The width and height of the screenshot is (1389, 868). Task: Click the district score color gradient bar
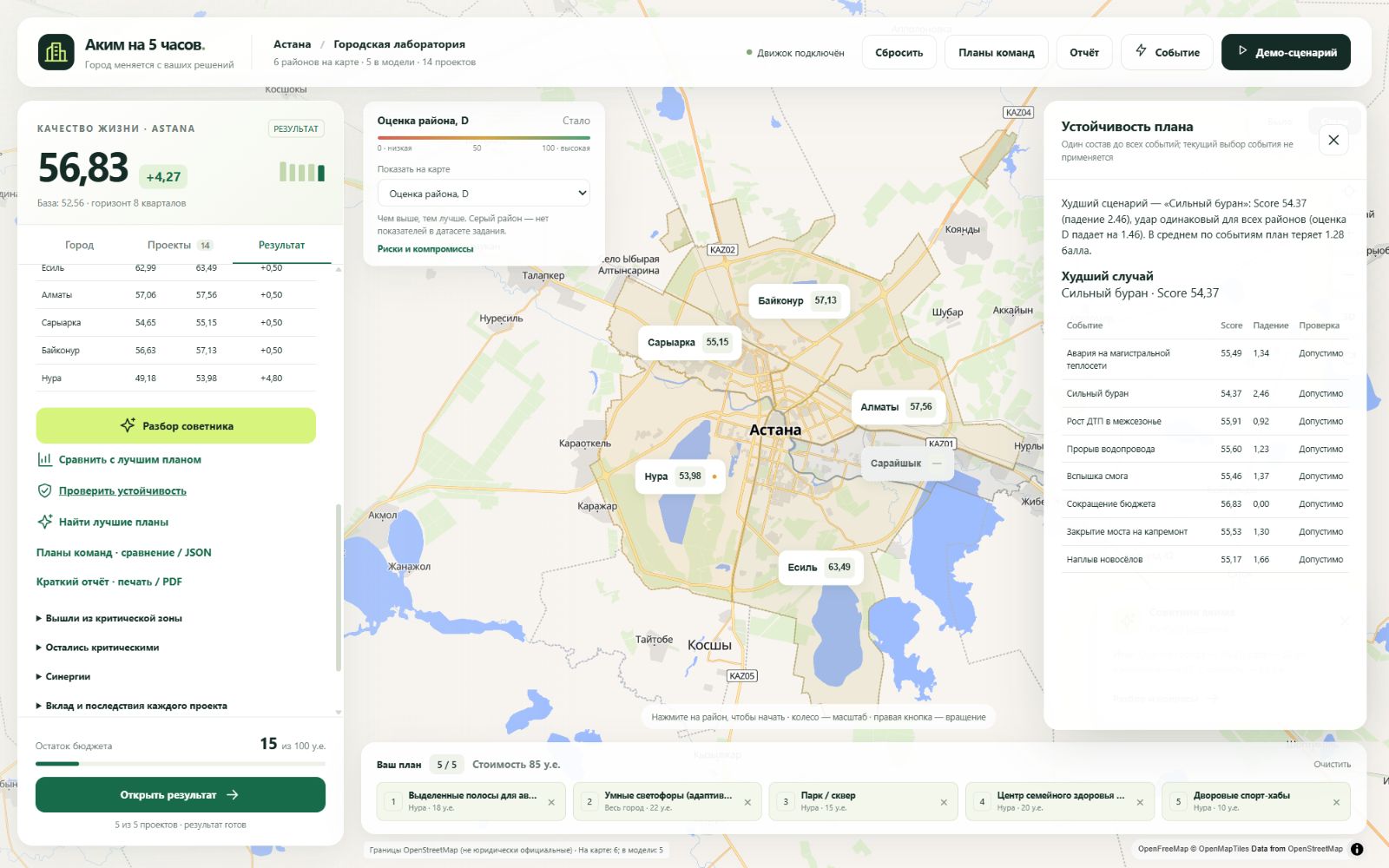tap(484, 137)
